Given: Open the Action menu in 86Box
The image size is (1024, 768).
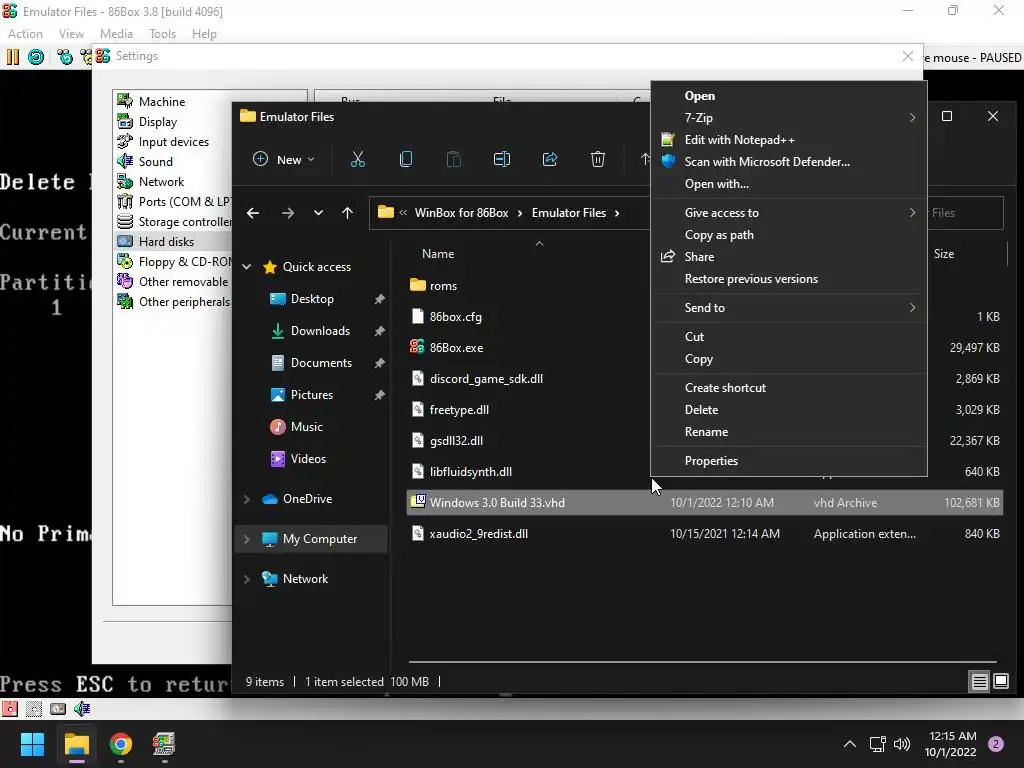Looking at the screenshot, I should (x=25, y=34).
